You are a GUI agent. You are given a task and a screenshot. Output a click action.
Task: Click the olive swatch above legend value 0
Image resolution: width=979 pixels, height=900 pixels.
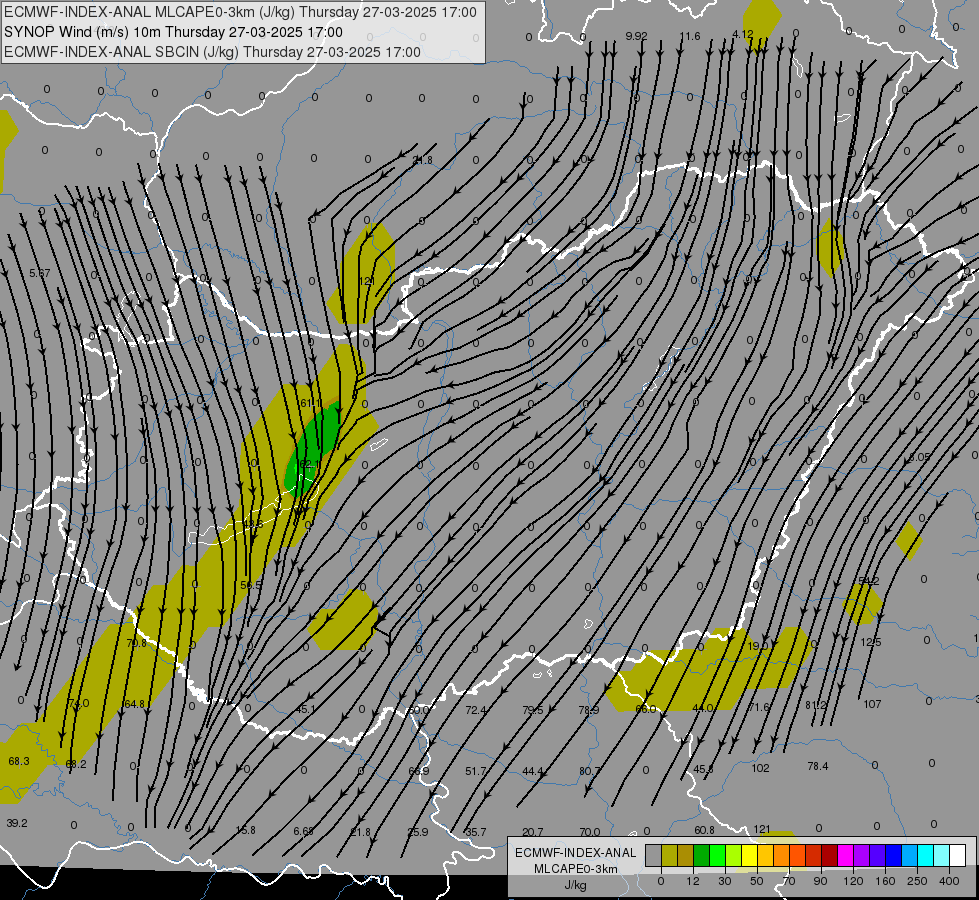669,855
